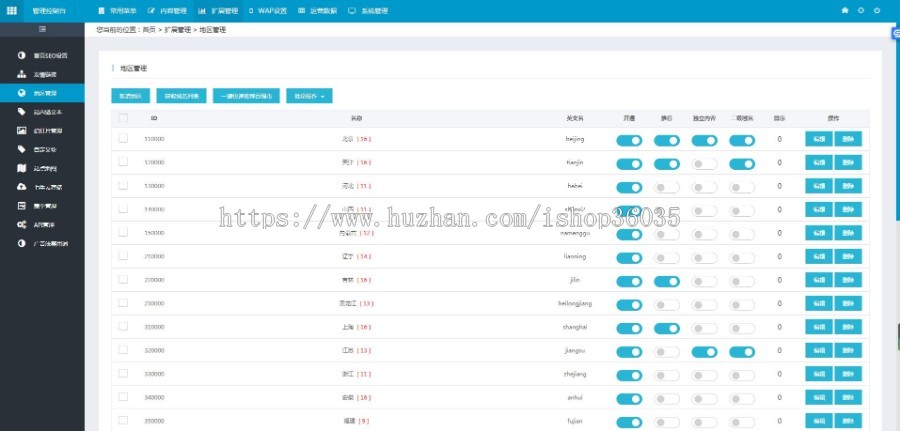Open the 扩展管理 top menu
This screenshot has width=900, height=431.
coord(218,10)
